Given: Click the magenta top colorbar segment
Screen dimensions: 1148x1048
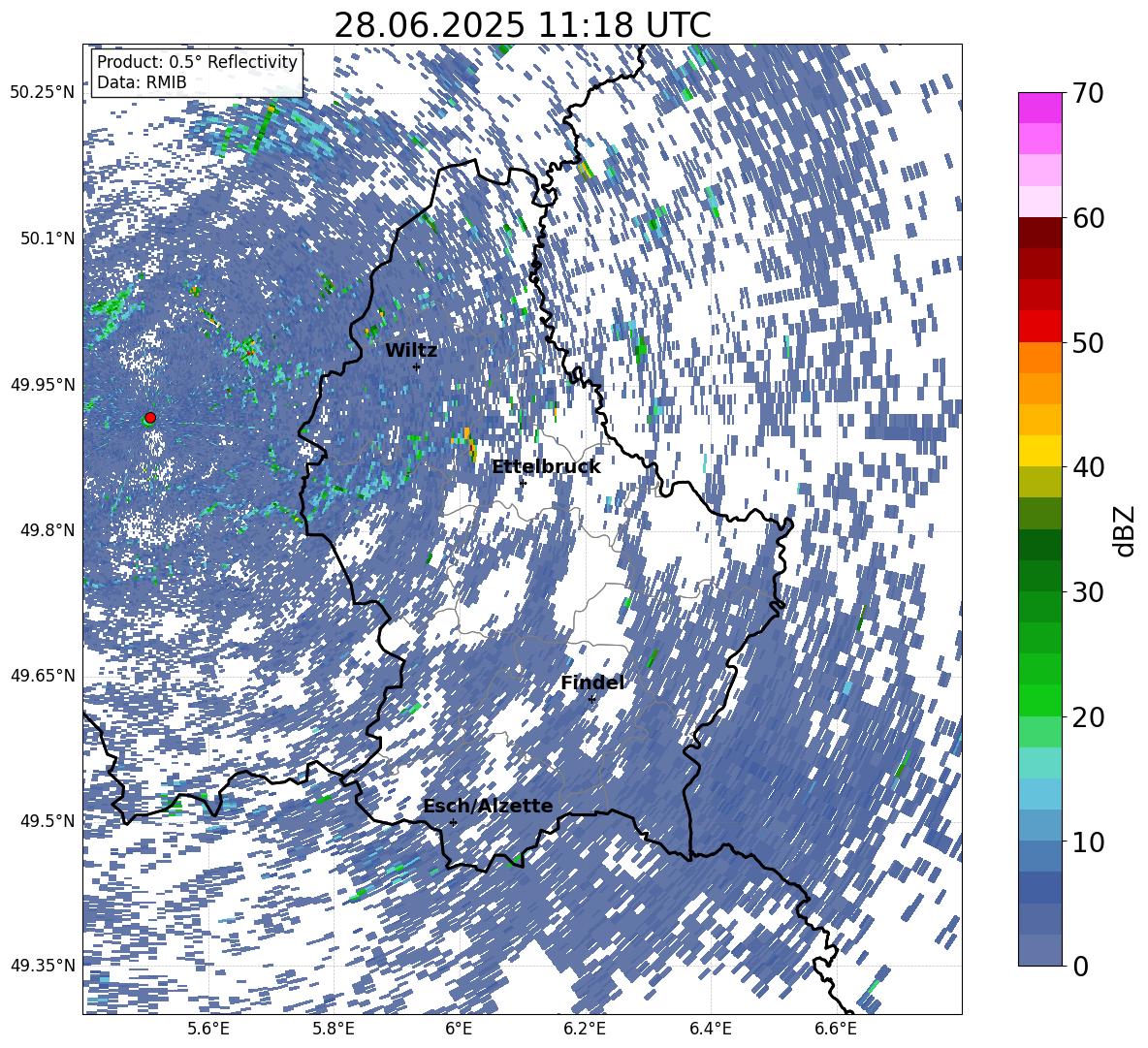Looking at the screenshot, I should click(1039, 108).
